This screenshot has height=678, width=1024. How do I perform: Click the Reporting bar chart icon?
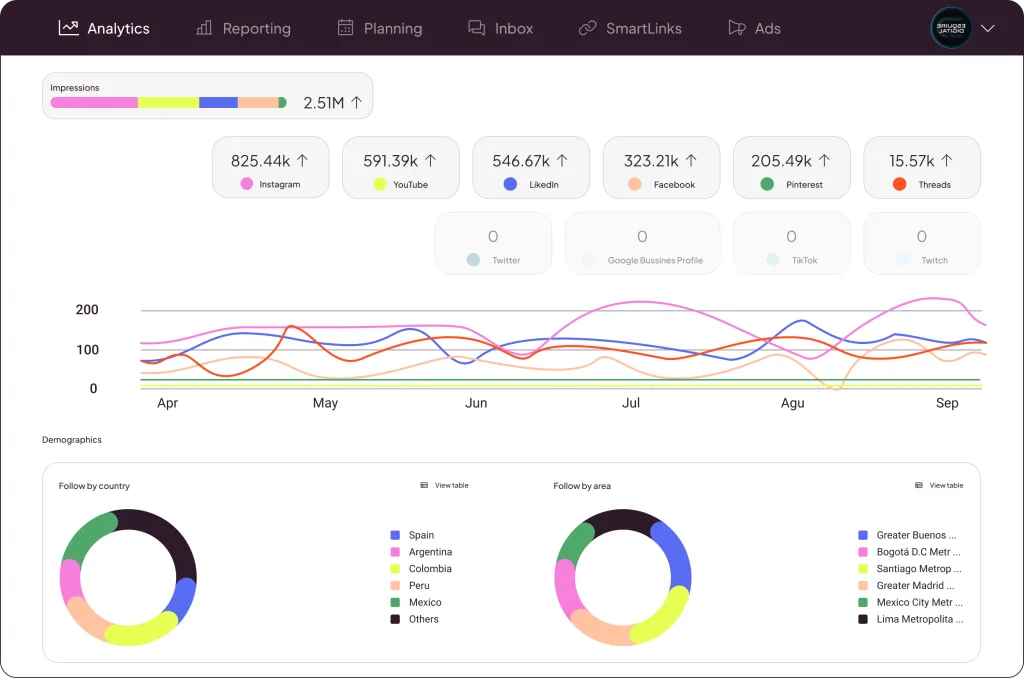[x=204, y=27]
